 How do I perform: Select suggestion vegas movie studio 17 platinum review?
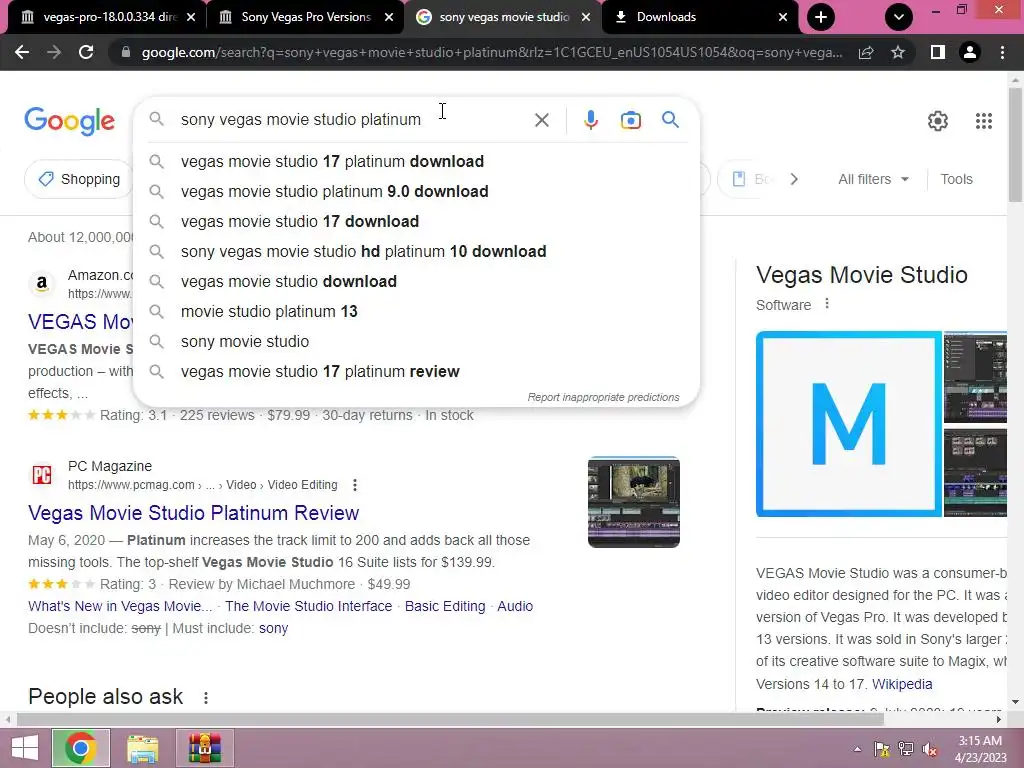tap(416, 372)
